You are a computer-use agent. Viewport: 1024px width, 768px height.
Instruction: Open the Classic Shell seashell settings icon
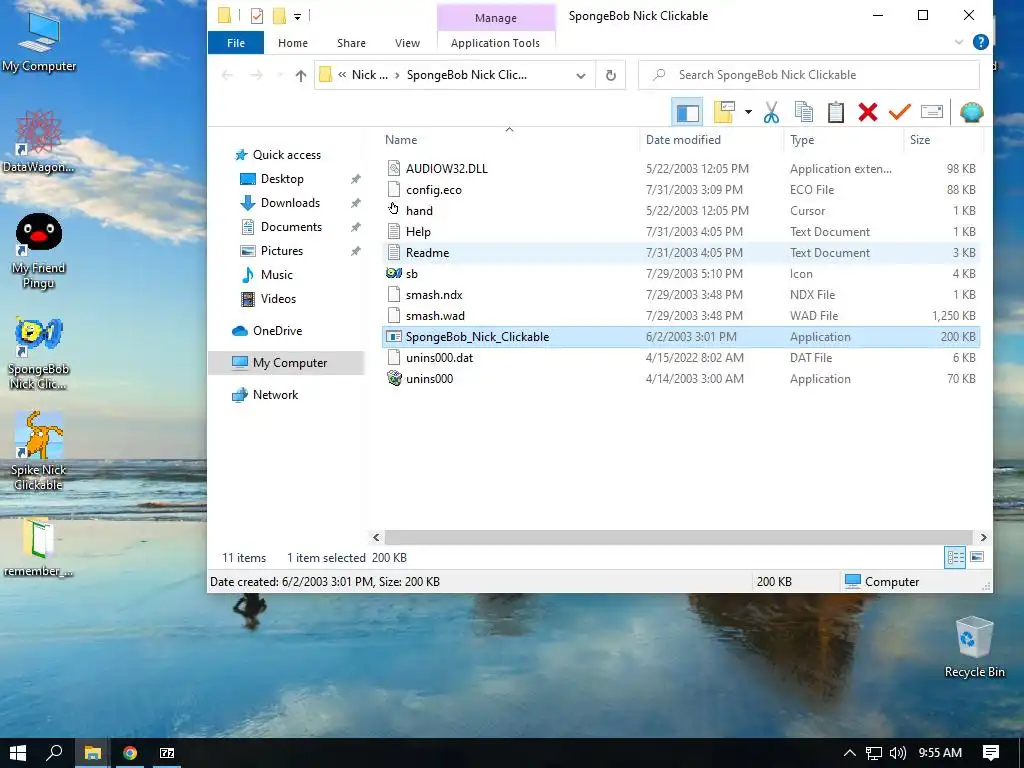coord(972,112)
